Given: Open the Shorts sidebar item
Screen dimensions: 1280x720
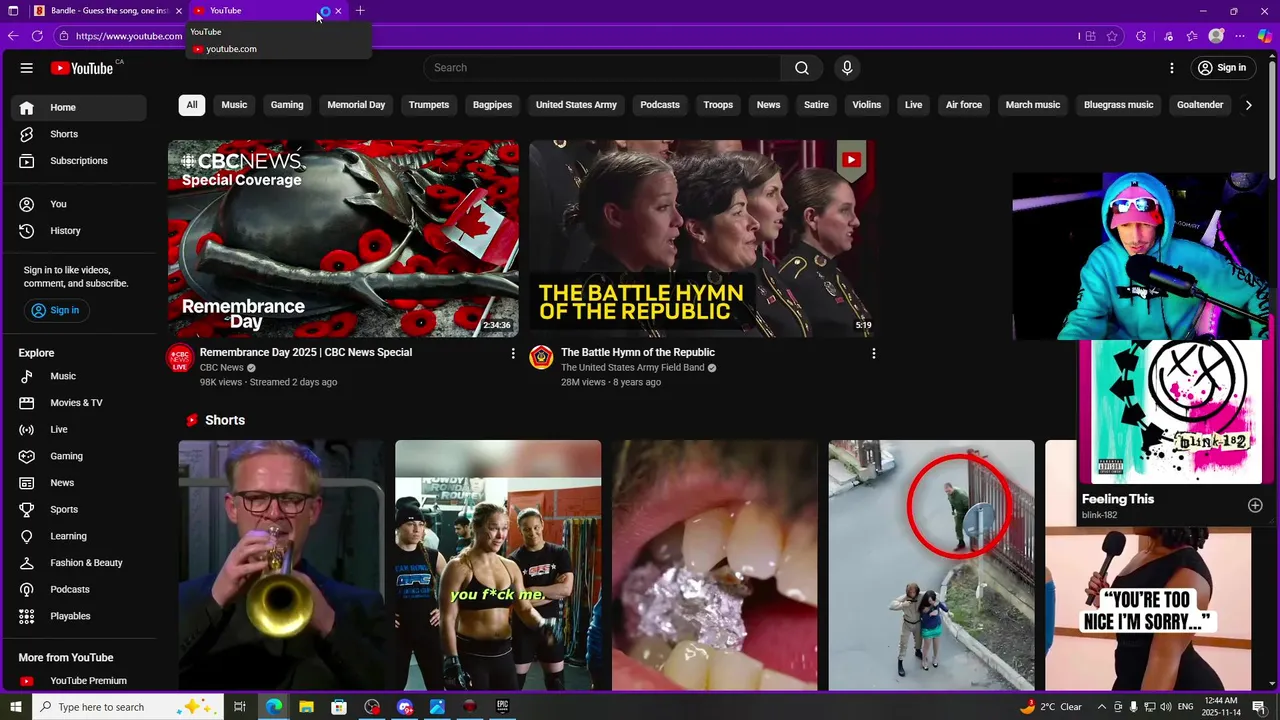Looking at the screenshot, I should [78, 134].
